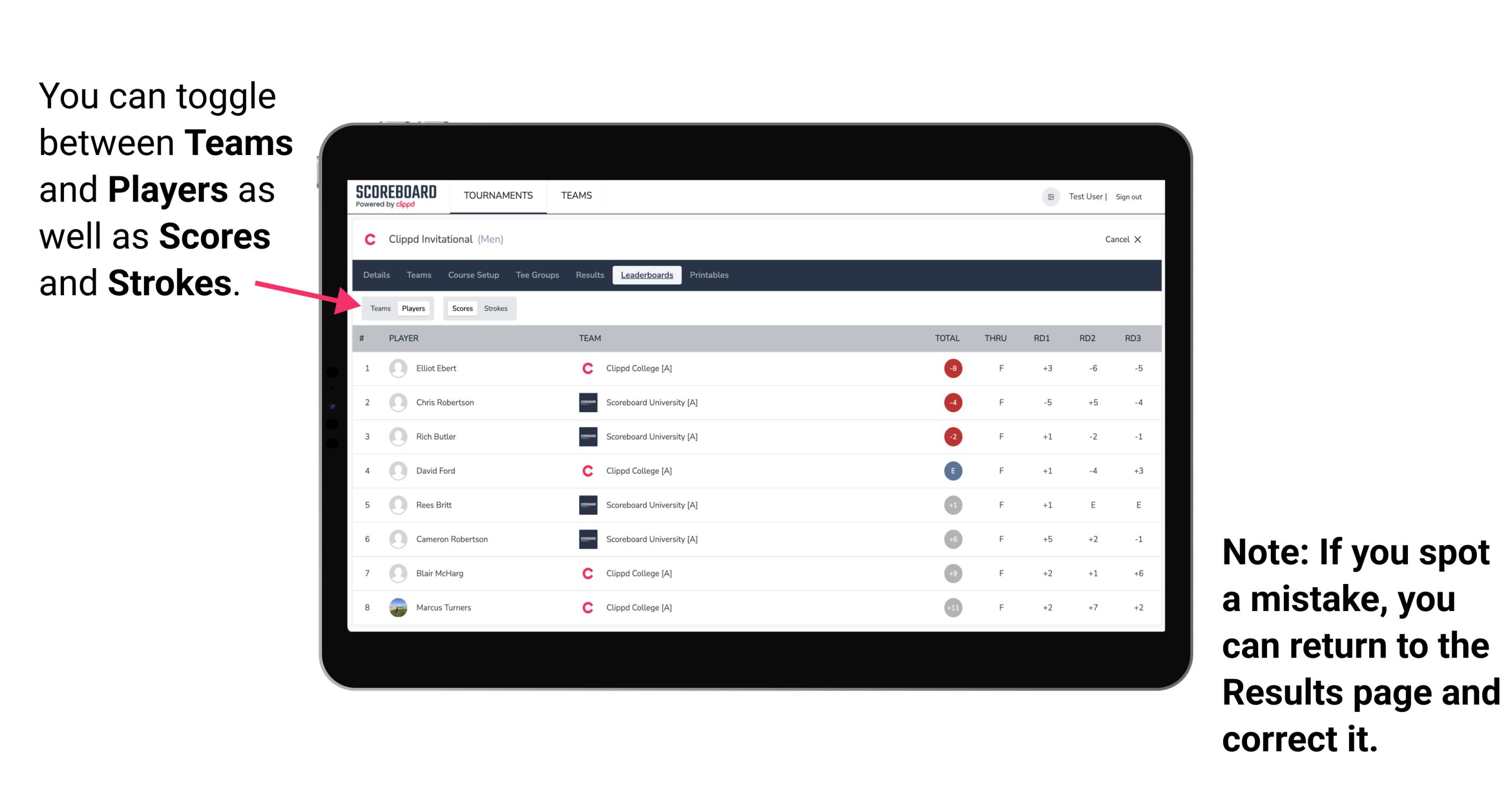Toggle to Scores display mode
The width and height of the screenshot is (1510, 812).
tap(461, 308)
